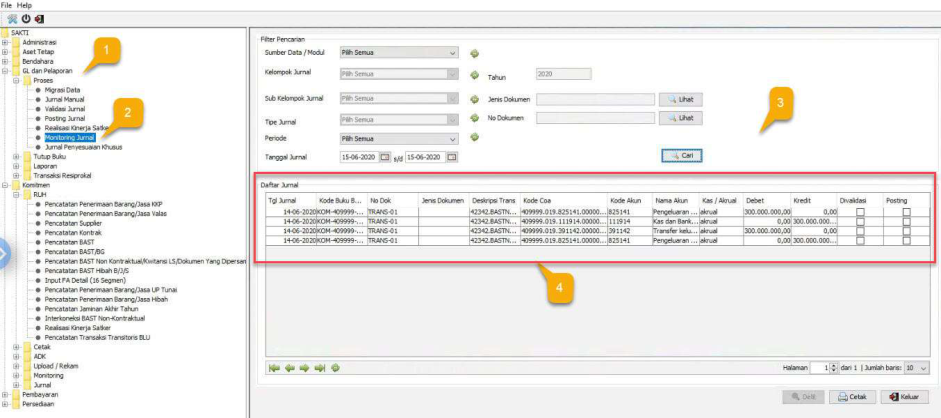941x418 pixels.
Task: Open the Sumber Data / Modul dropdown
Action: pyautogui.click(x=453, y=53)
